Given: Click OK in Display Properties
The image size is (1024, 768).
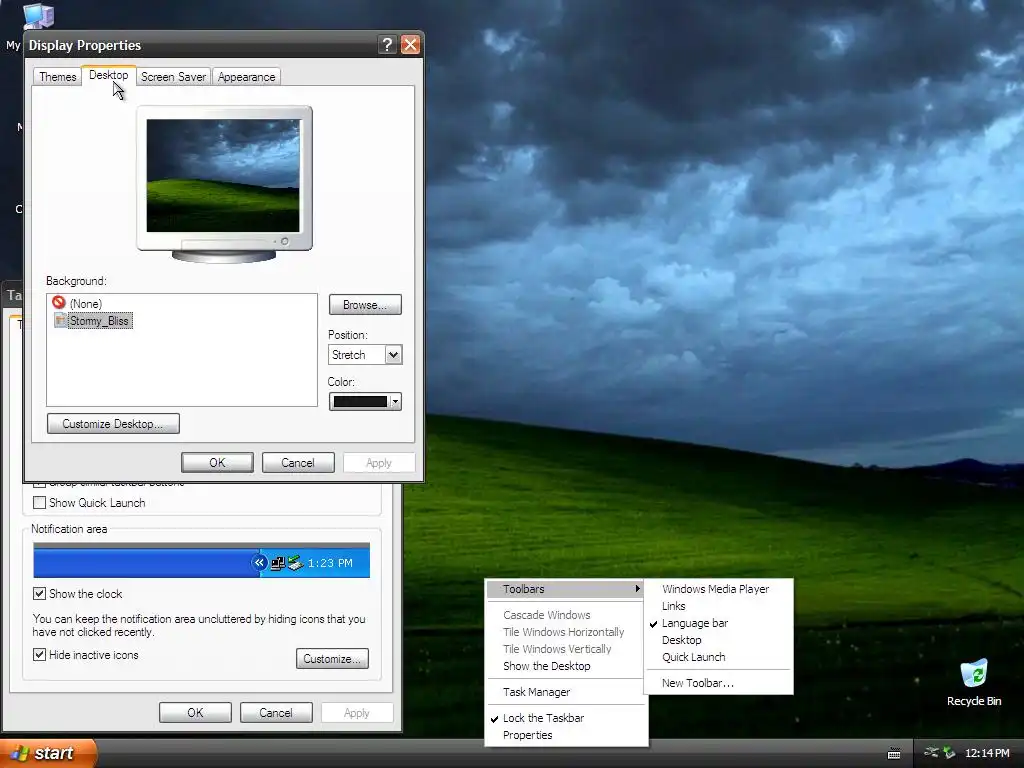Looking at the screenshot, I should (217, 462).
